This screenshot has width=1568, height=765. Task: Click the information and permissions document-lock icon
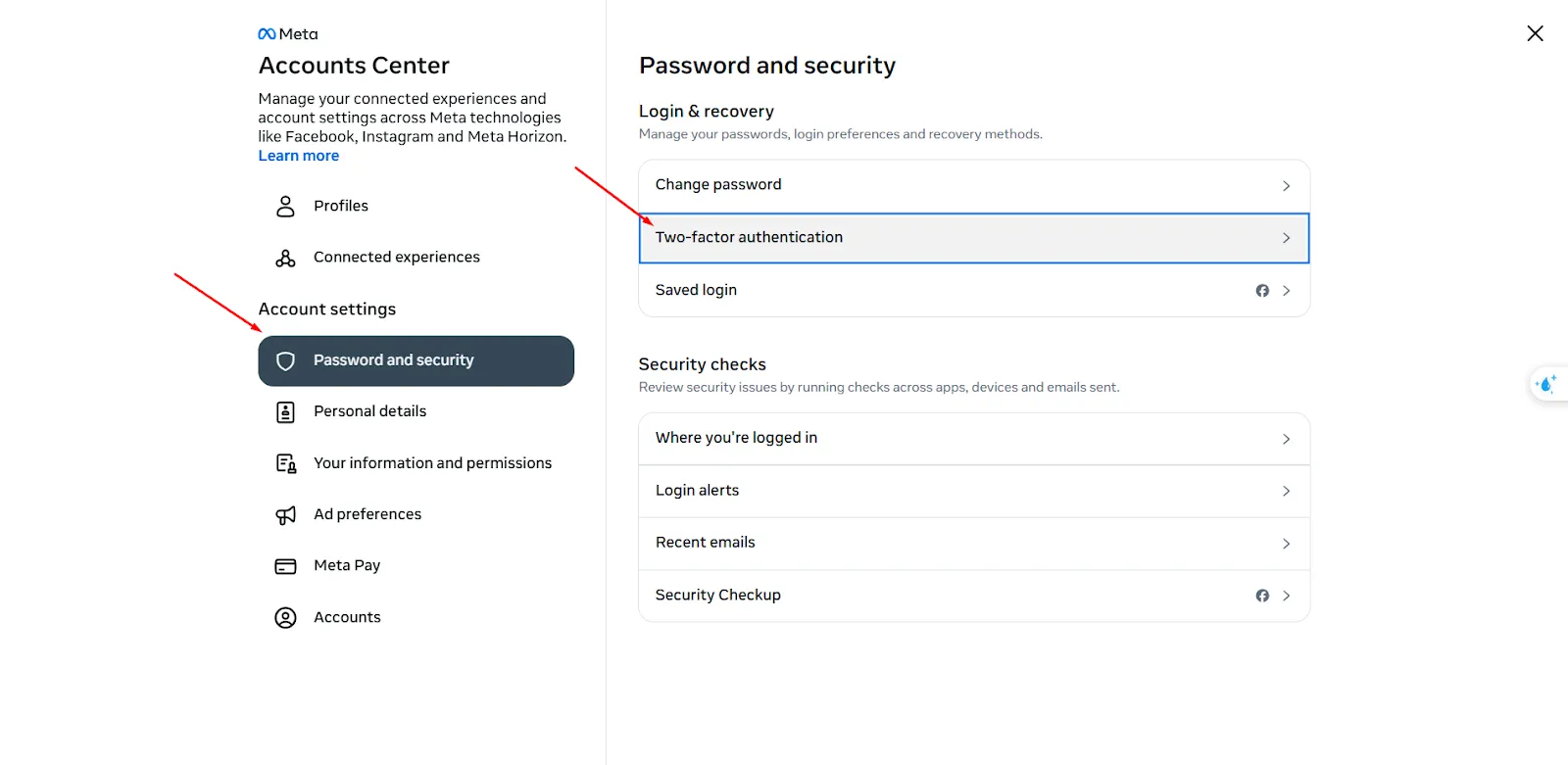(x=285, y=463)
